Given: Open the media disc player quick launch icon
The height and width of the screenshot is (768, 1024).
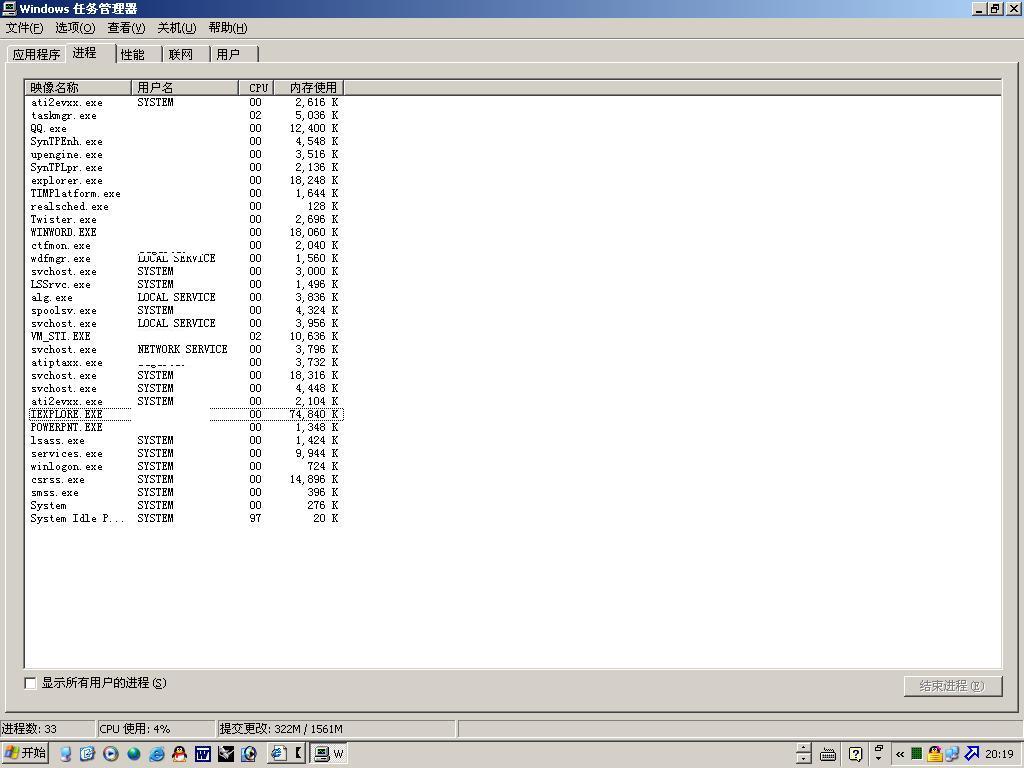Looking at the screenshot, I should (x=249, y=754).
